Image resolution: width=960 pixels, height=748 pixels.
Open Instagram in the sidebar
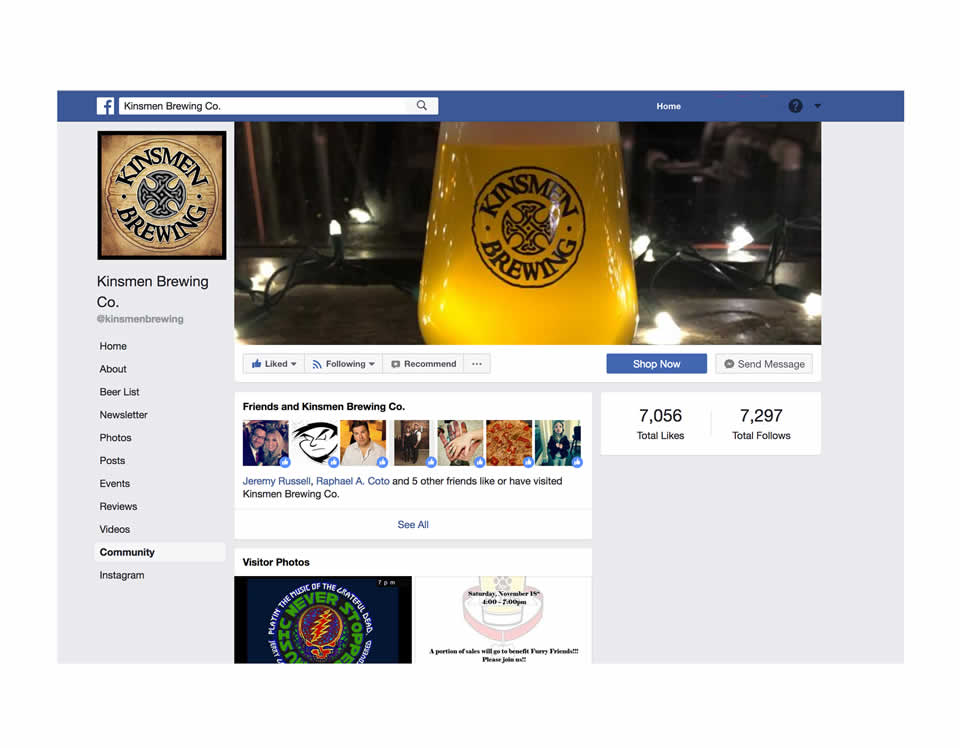click(122, 575)
